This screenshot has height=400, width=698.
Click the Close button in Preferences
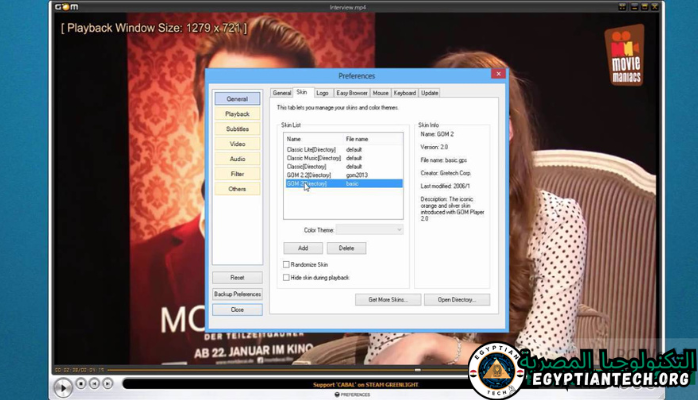click(237, 309)
